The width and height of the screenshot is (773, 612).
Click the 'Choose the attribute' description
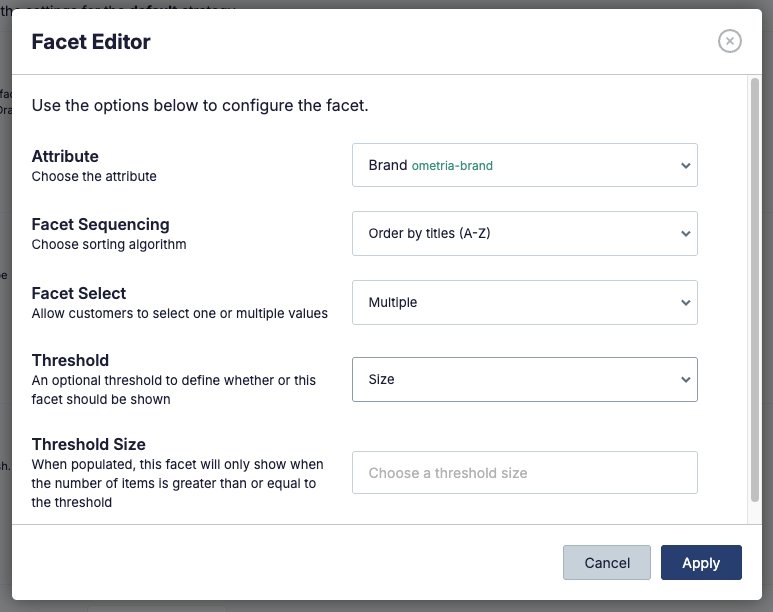(x=94, y=177)
